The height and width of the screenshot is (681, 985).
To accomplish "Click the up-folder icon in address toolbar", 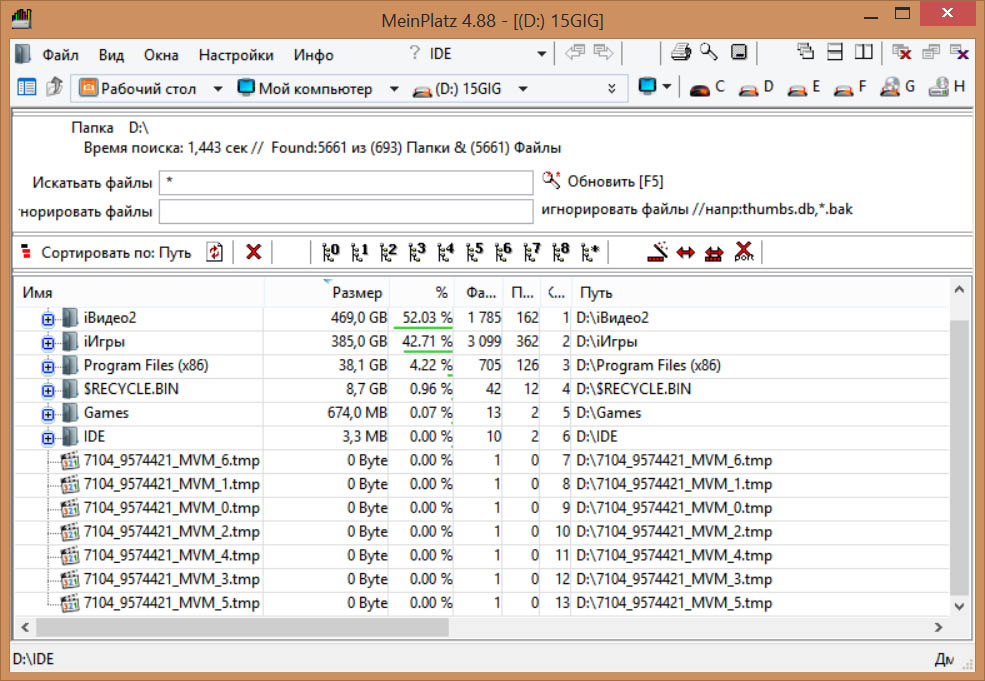I will click(x=54, y=88).
